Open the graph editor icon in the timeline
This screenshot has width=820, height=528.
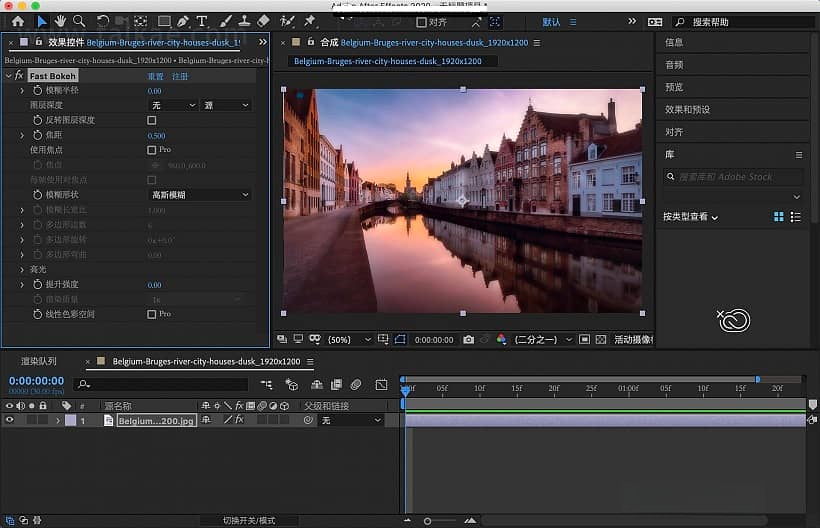[x=381, y=385]
